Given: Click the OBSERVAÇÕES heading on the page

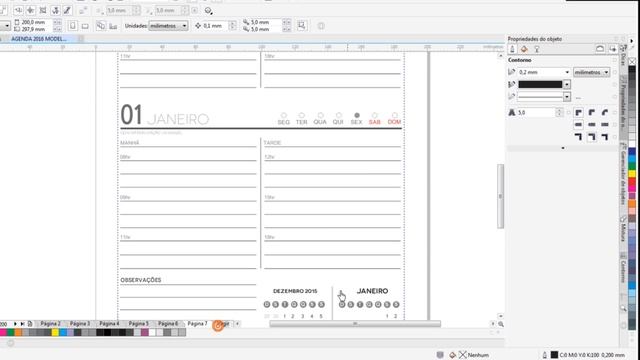Looking at the screenshot, I should (141, 280).
